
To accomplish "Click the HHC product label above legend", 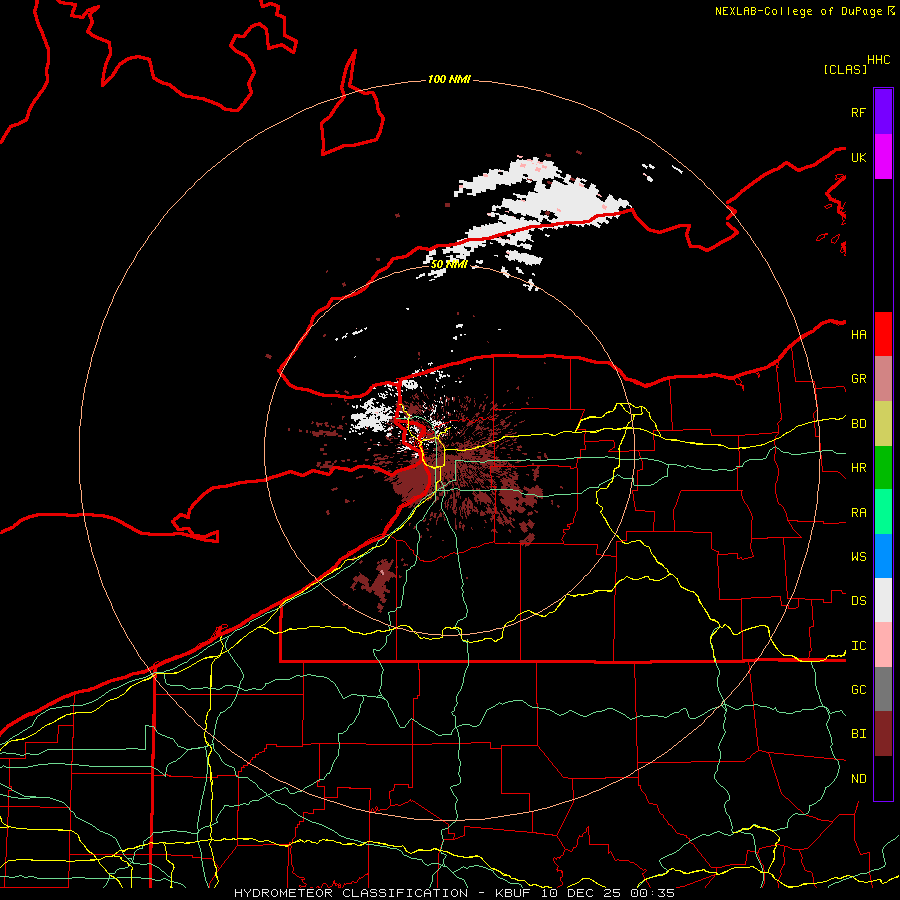I will coord(878,60).
